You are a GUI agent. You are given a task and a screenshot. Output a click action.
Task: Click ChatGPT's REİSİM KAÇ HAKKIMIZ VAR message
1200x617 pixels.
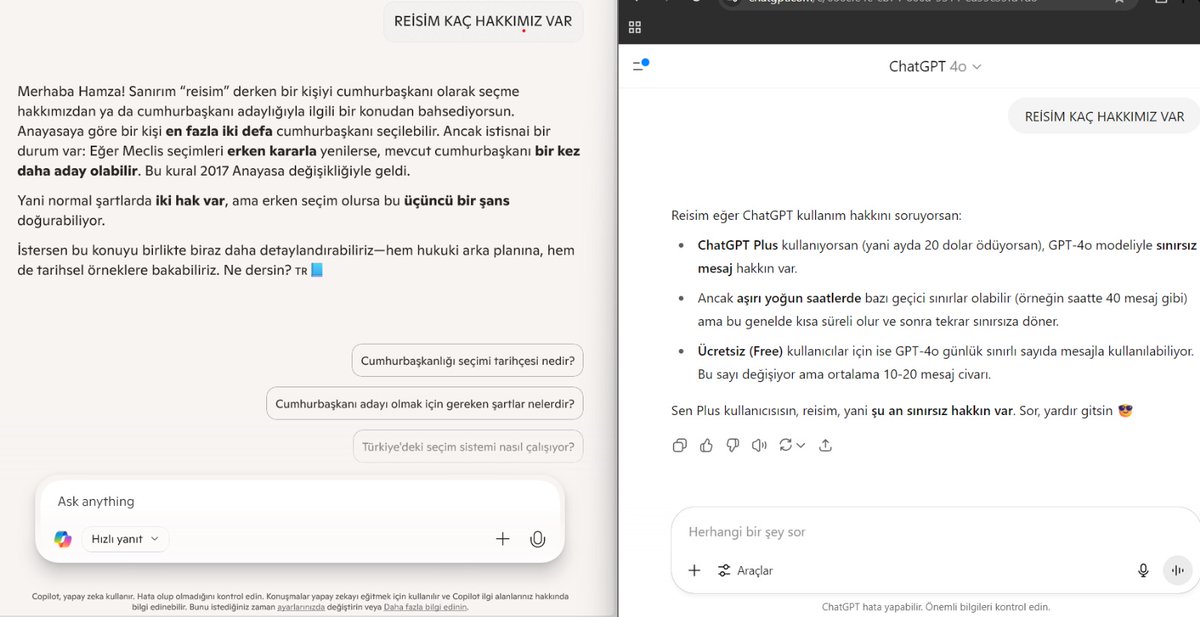tap(1104, 116)
